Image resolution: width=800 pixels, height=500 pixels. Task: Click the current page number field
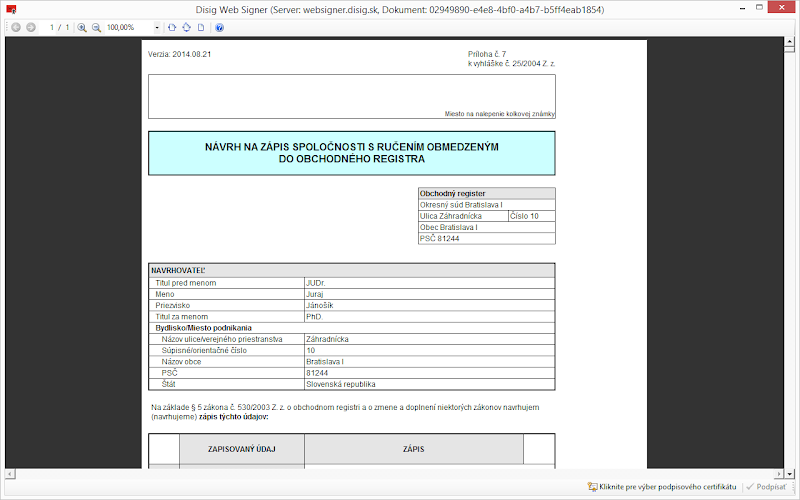[52, 28]
